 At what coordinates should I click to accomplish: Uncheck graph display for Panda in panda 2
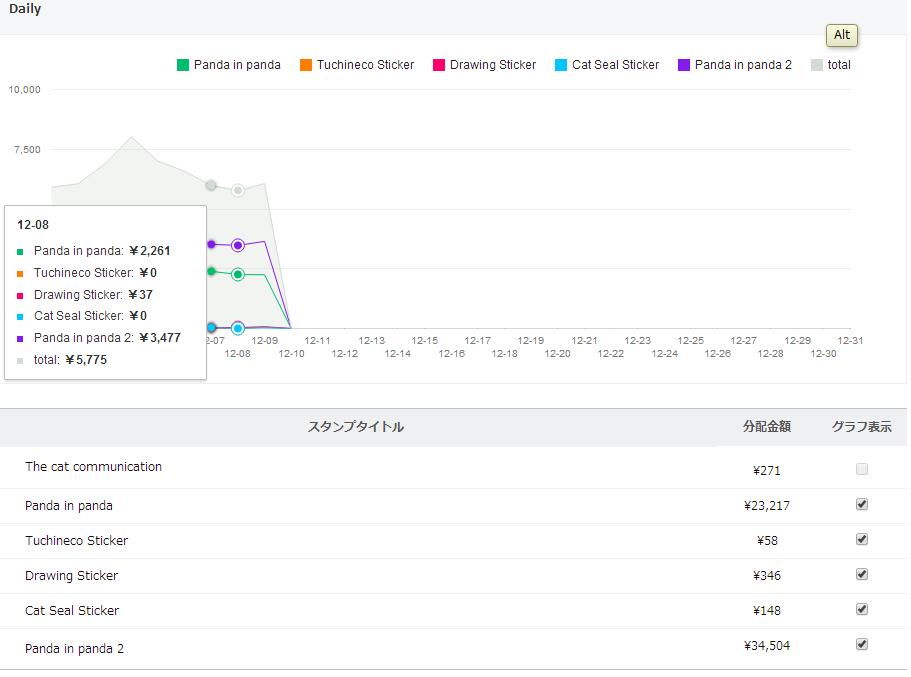tap(862, 645)
